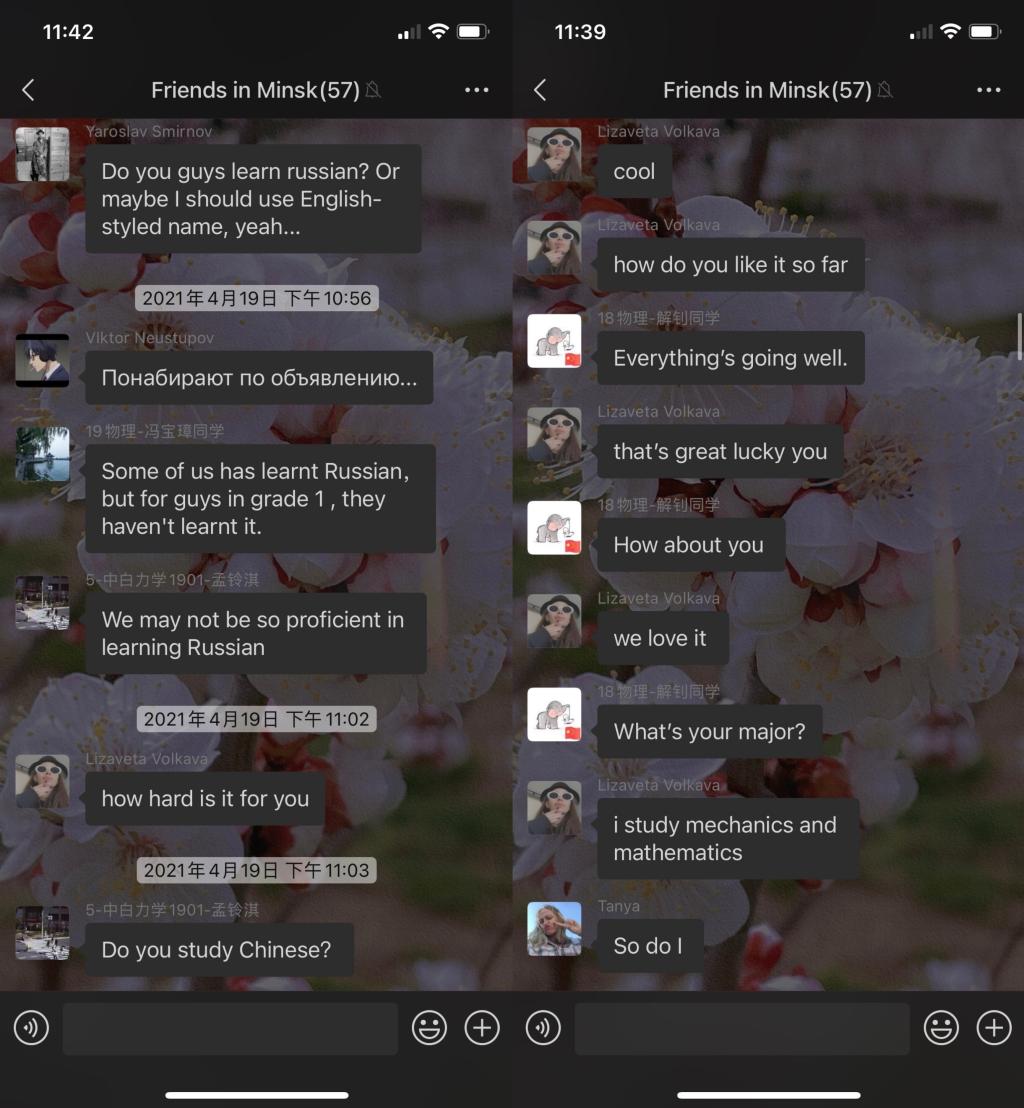1024x1108 pixels.
Task: Open Tanya's profile avatar
Action: point(554,929)
